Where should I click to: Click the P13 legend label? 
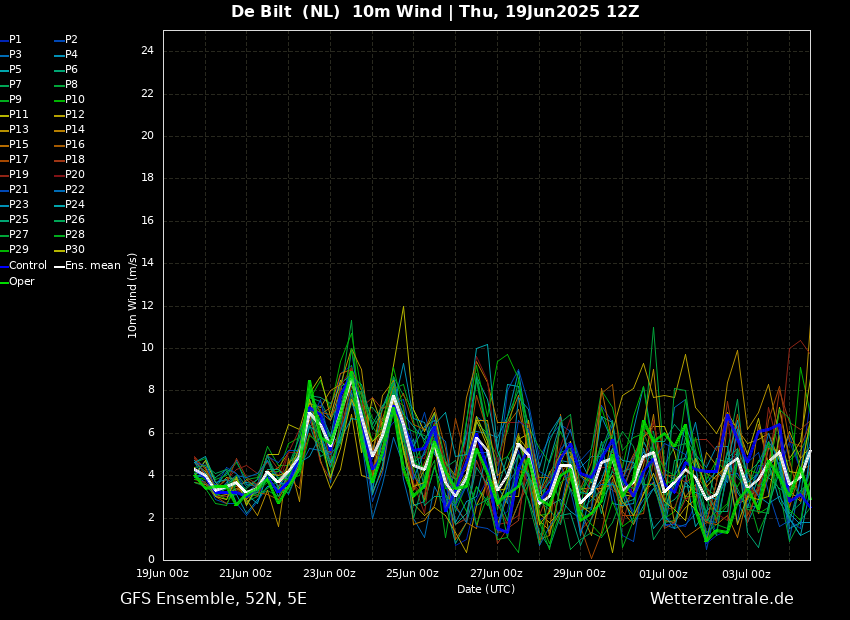coord(18,130)
